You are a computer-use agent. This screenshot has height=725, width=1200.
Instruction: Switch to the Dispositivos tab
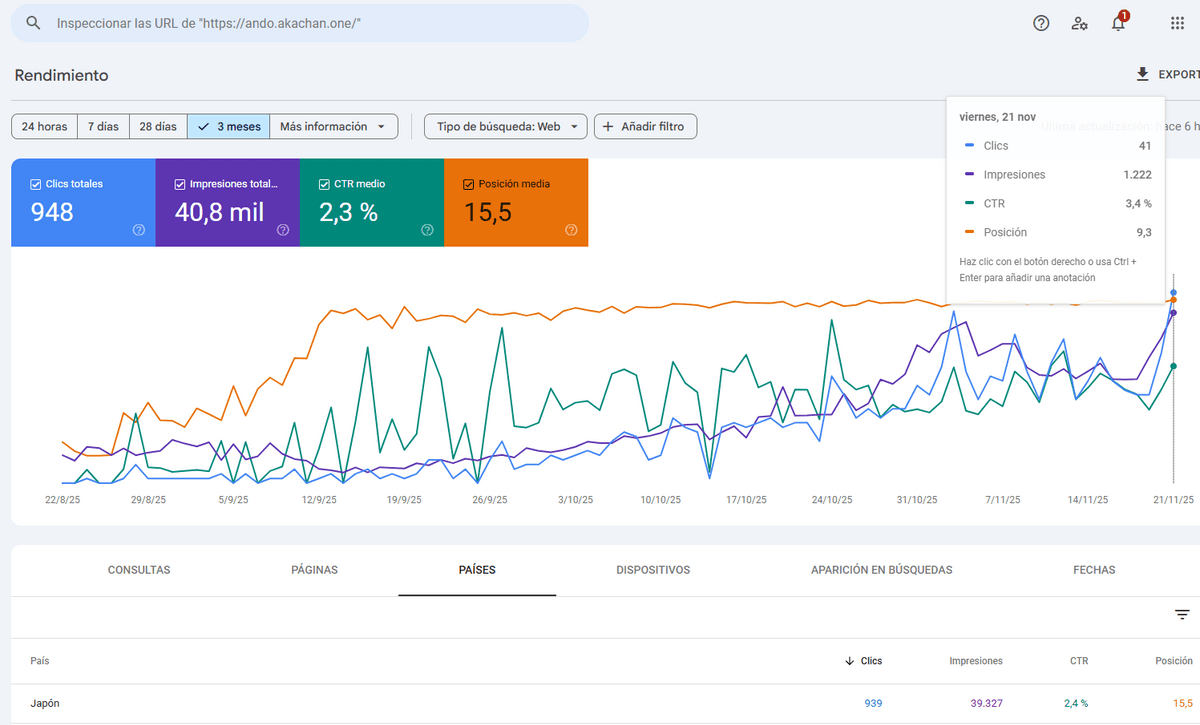tap(653, 570)
